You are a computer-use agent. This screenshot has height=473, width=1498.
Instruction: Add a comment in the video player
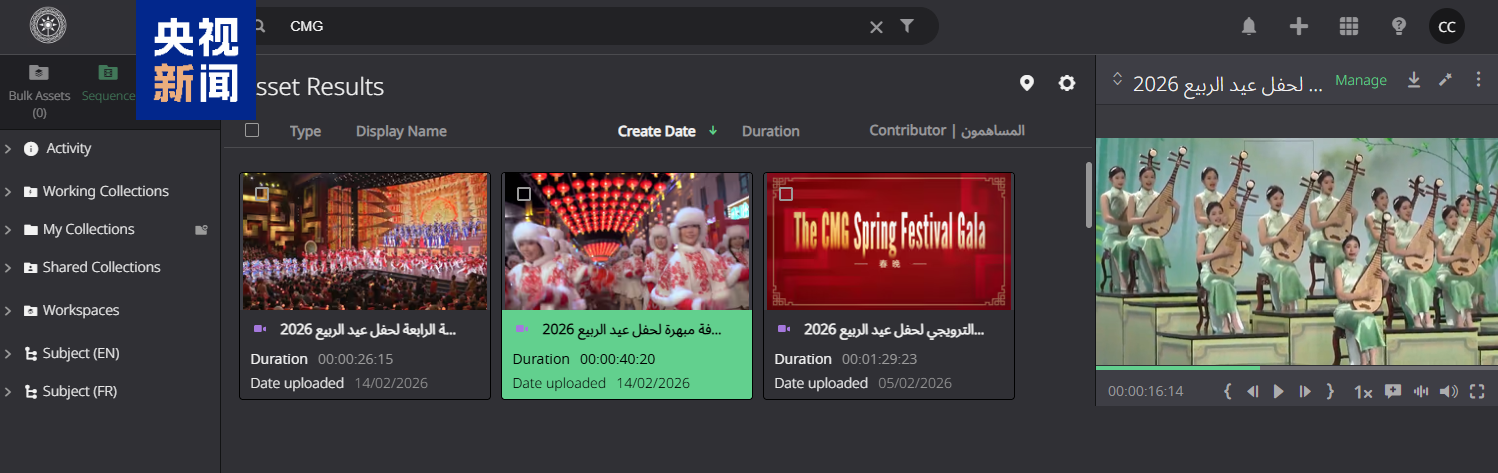tap(1392, 392)
